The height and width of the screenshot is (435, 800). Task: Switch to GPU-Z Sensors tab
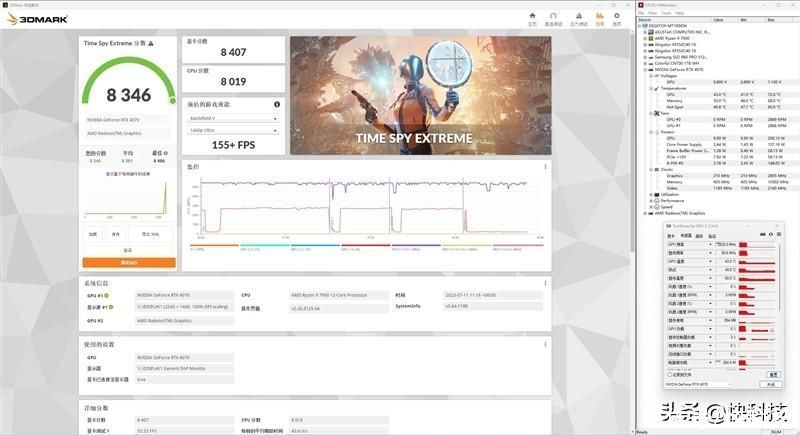(686, 236)
